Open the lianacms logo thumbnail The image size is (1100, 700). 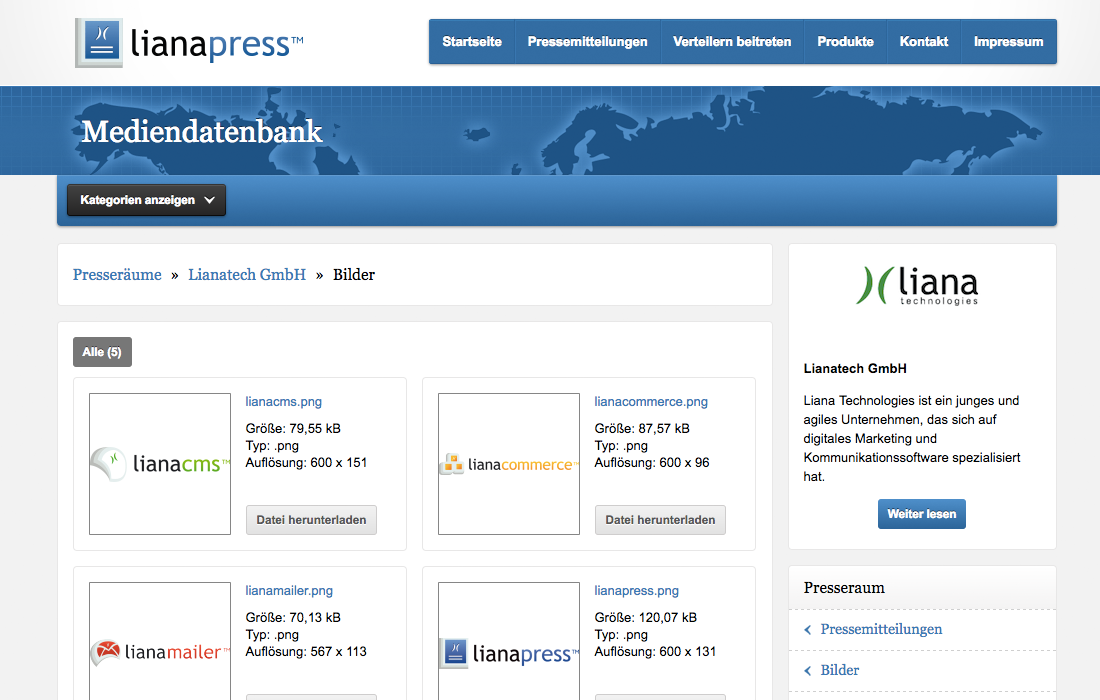click(160, 464)
